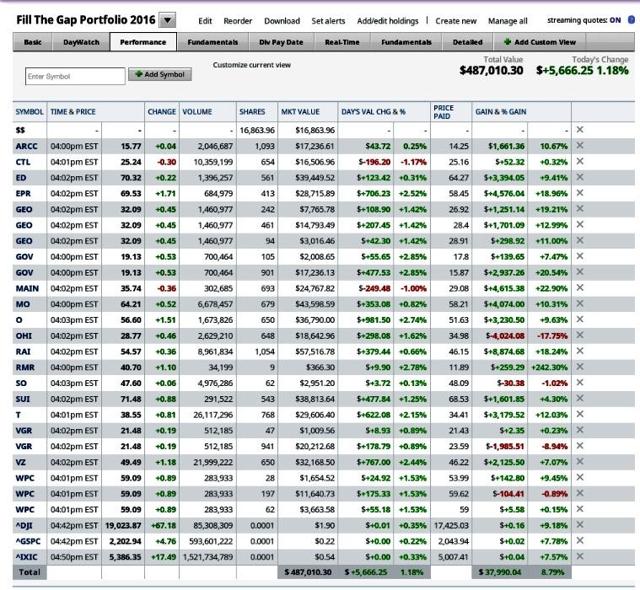Image resolution: width=640 pixels, height=590 pixels.
Task: Delete the RAI holding row
Action: pyautogui.click(x=580, y=351)
